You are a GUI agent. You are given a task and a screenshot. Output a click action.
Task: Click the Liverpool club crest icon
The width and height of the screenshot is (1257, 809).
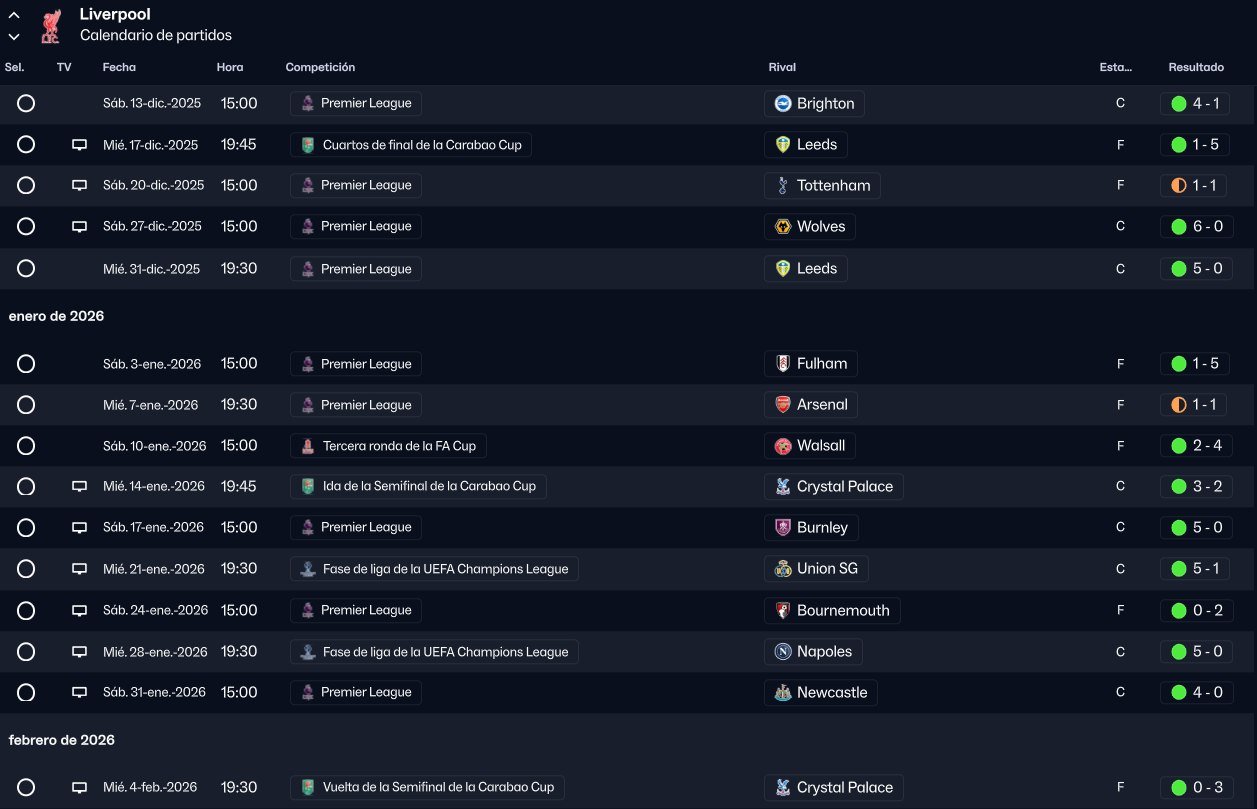tap(50, 26)
